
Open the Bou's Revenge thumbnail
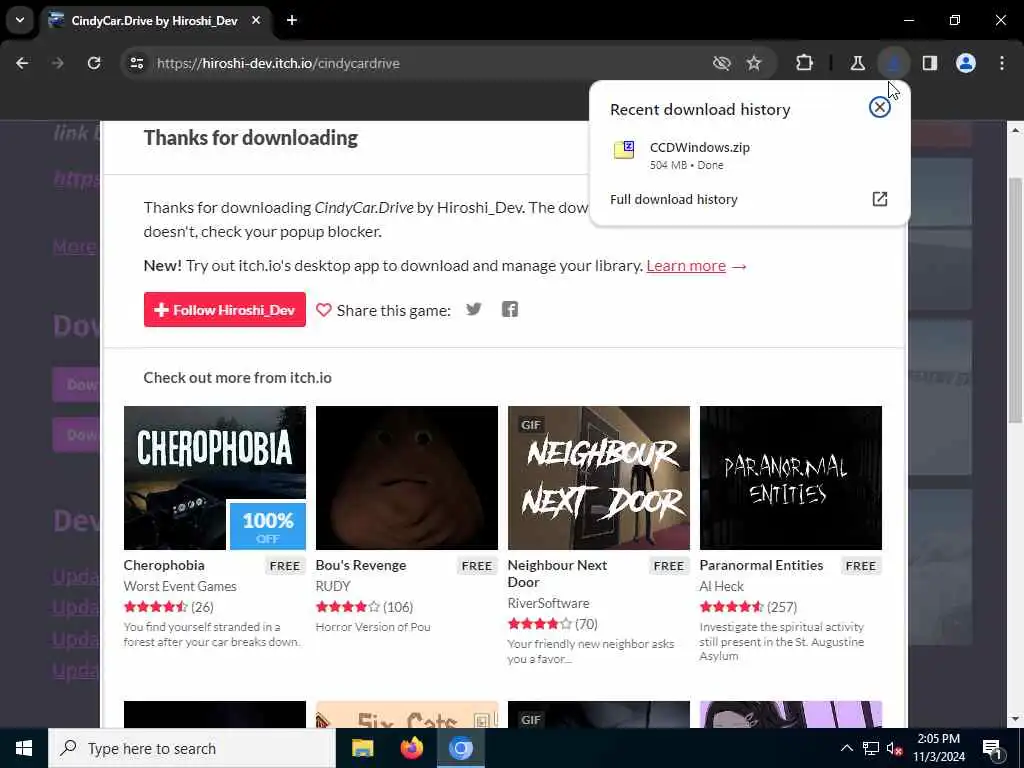pos(406,478)
